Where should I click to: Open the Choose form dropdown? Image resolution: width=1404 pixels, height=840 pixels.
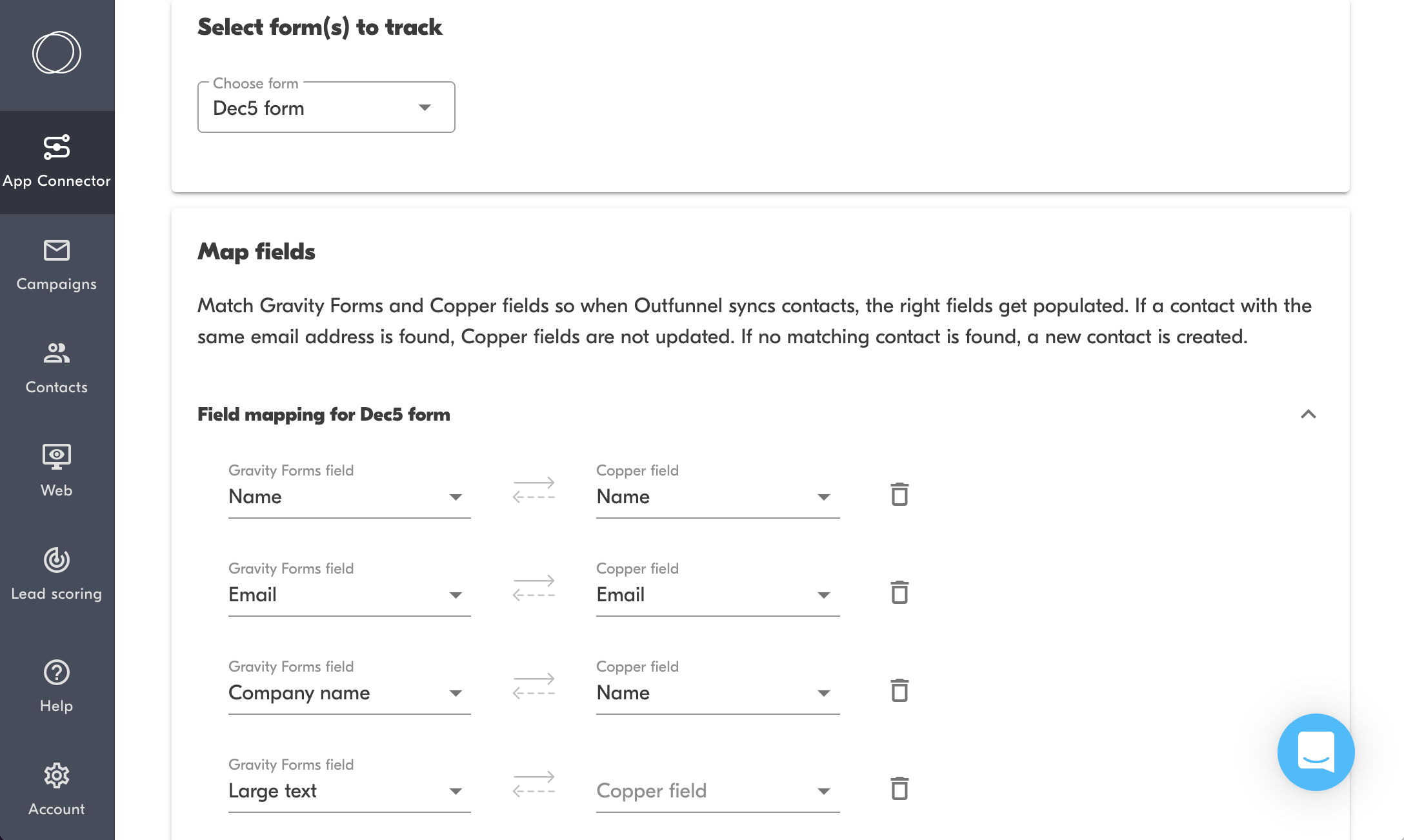click(326, 108)
